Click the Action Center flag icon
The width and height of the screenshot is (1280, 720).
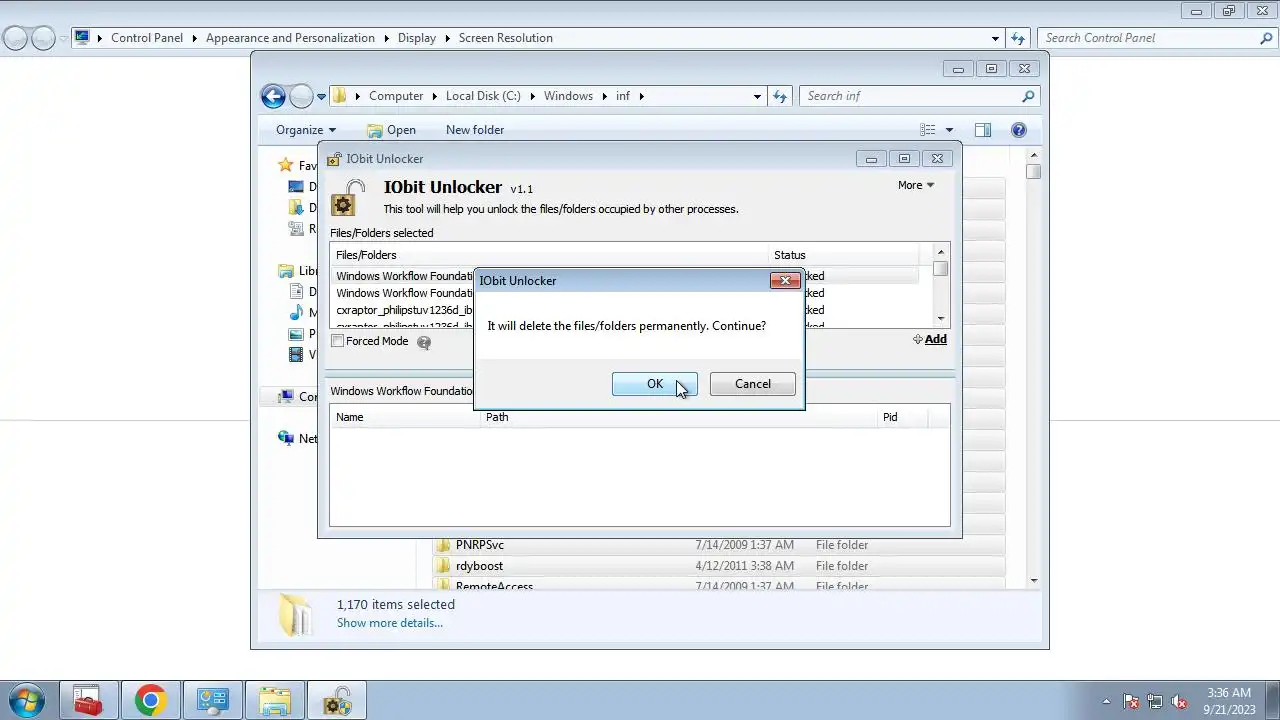point(1131,702)
